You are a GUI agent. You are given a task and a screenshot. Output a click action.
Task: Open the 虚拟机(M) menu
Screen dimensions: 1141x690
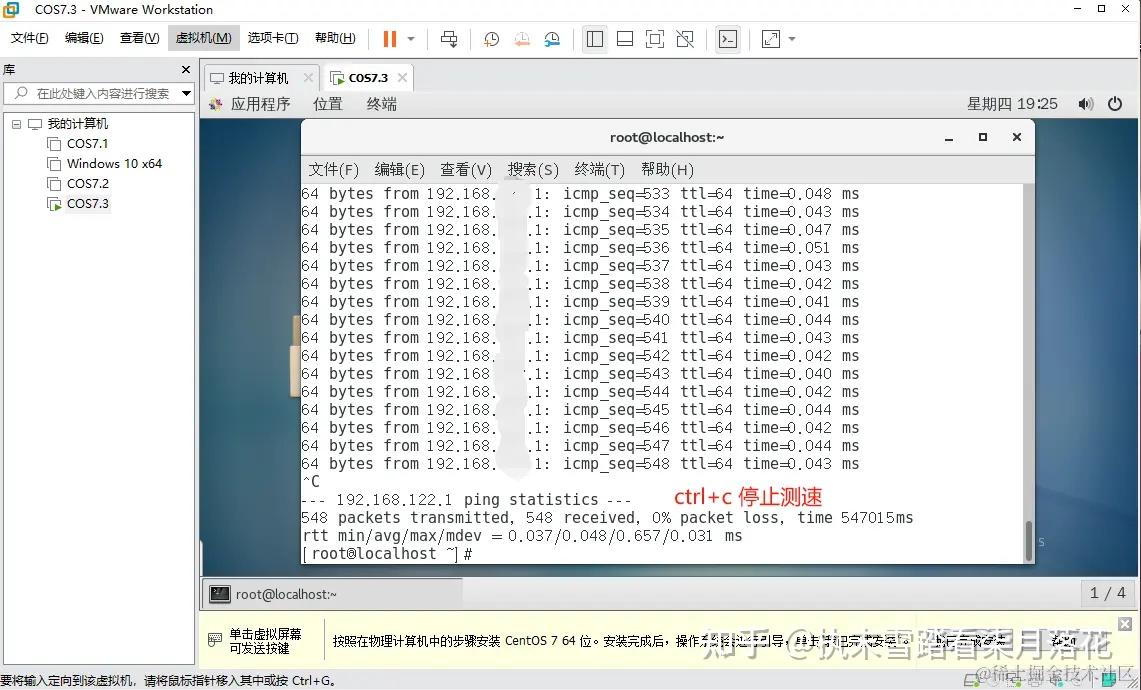tap(203, 37)
